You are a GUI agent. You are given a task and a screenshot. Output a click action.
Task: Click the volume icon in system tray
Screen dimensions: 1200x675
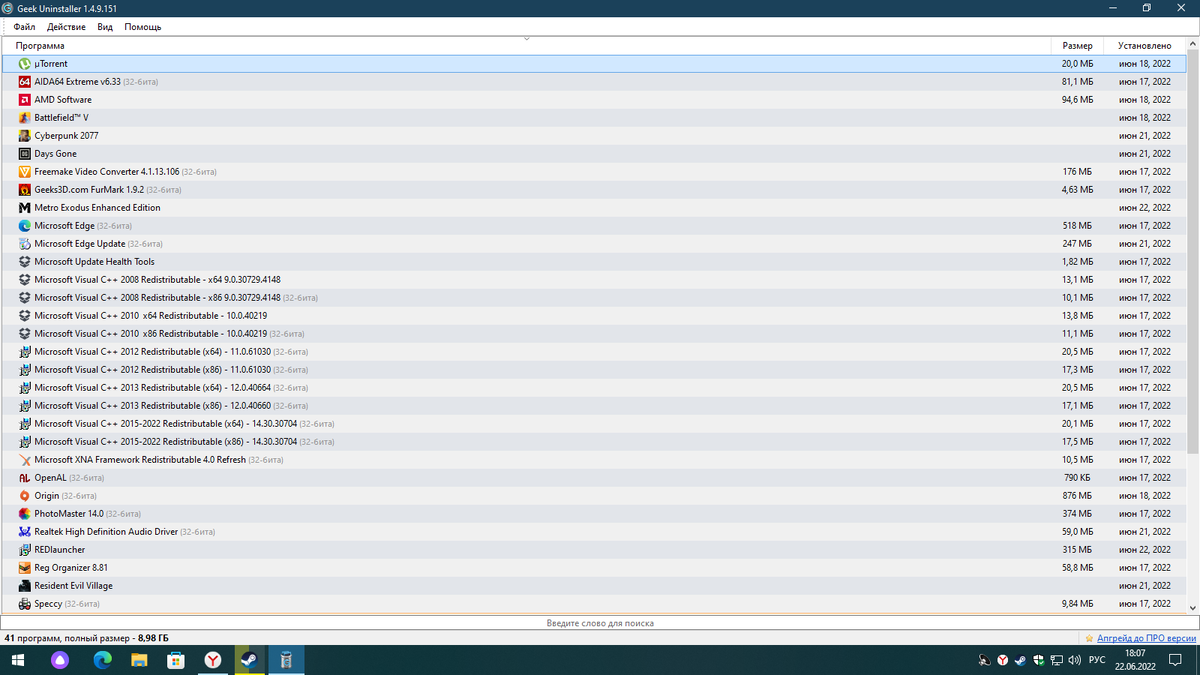tap(1074, 660)
